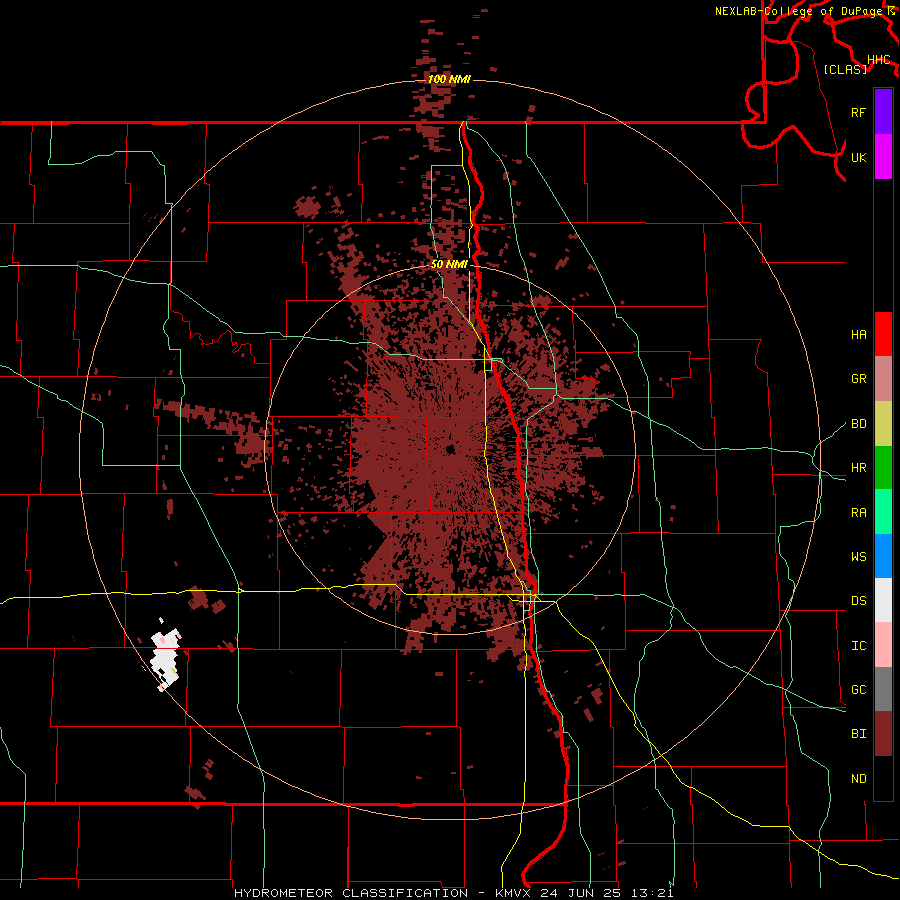Click the white dry snow echo cluster
Viewport: 900px width, 900px height.
pyautogui.click(x=167, y=658)
